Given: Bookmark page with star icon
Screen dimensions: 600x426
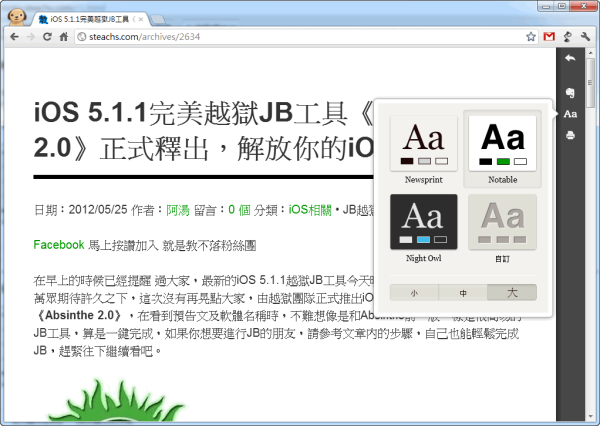Looking at the screenshot, I should click(531, 37).
